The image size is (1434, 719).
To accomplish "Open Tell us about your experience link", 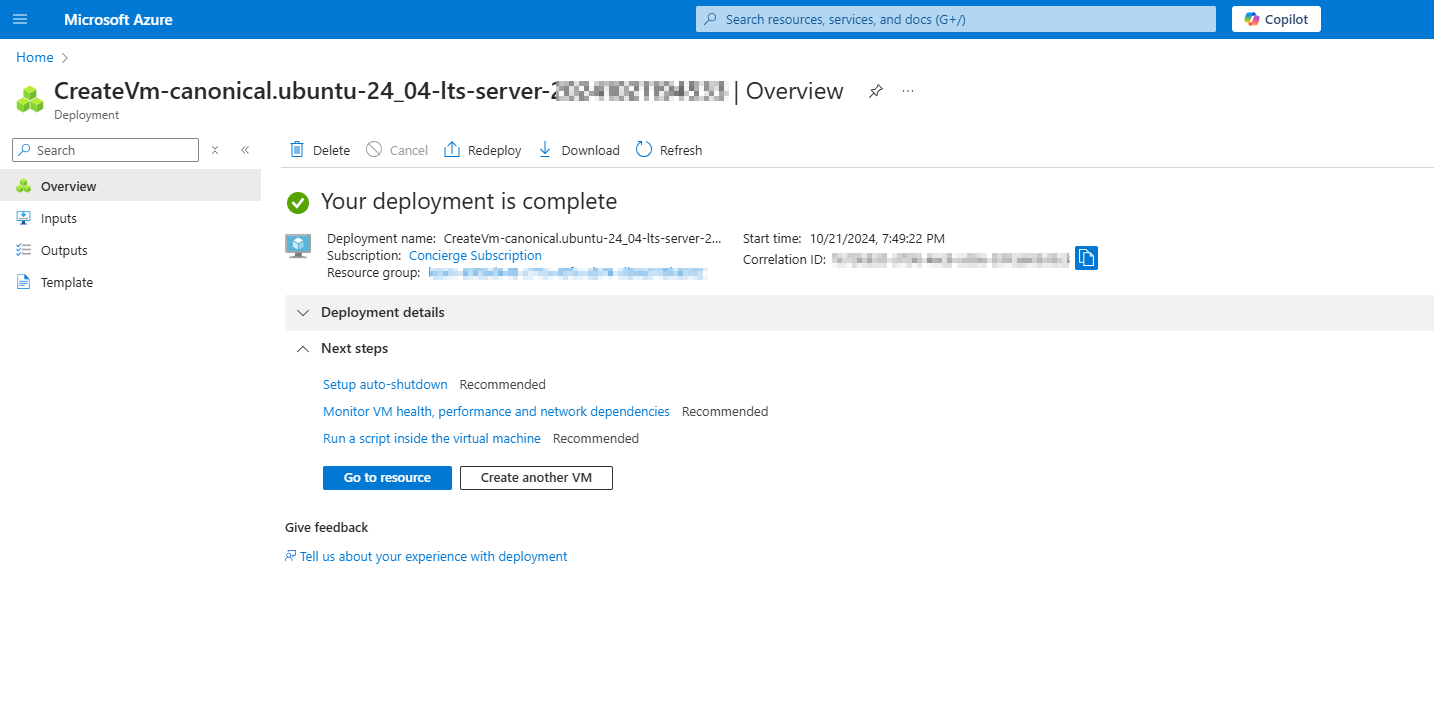I will click(433, 556).
